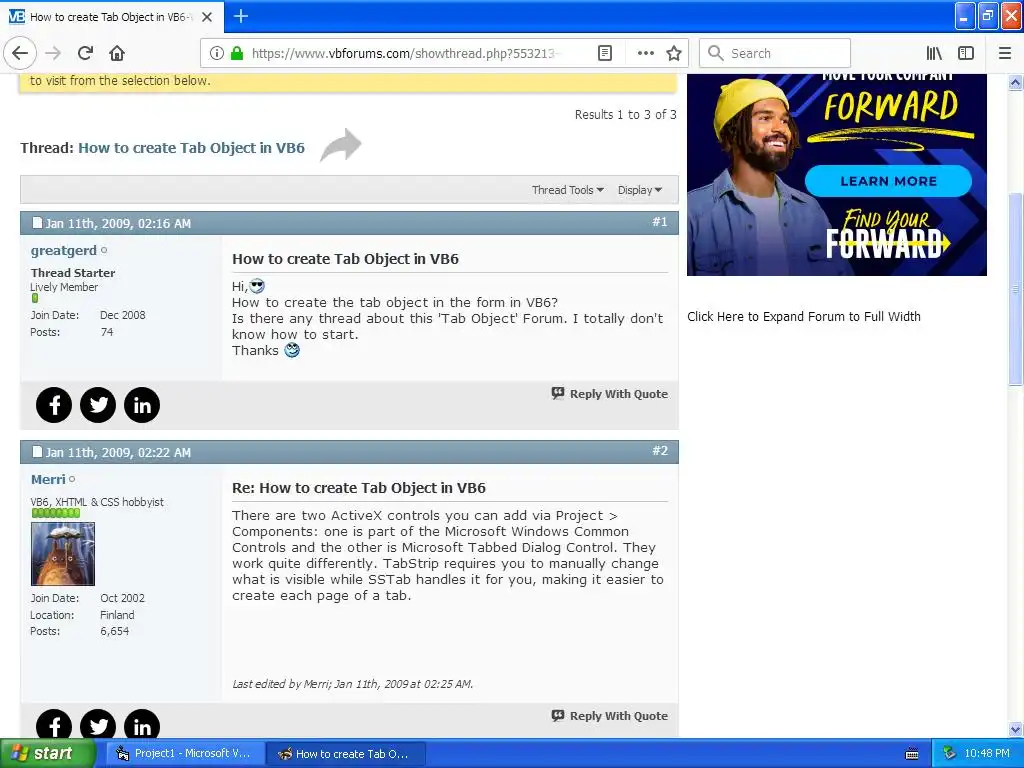
Task: Share post #2 on Twitter
Action: 98,724
